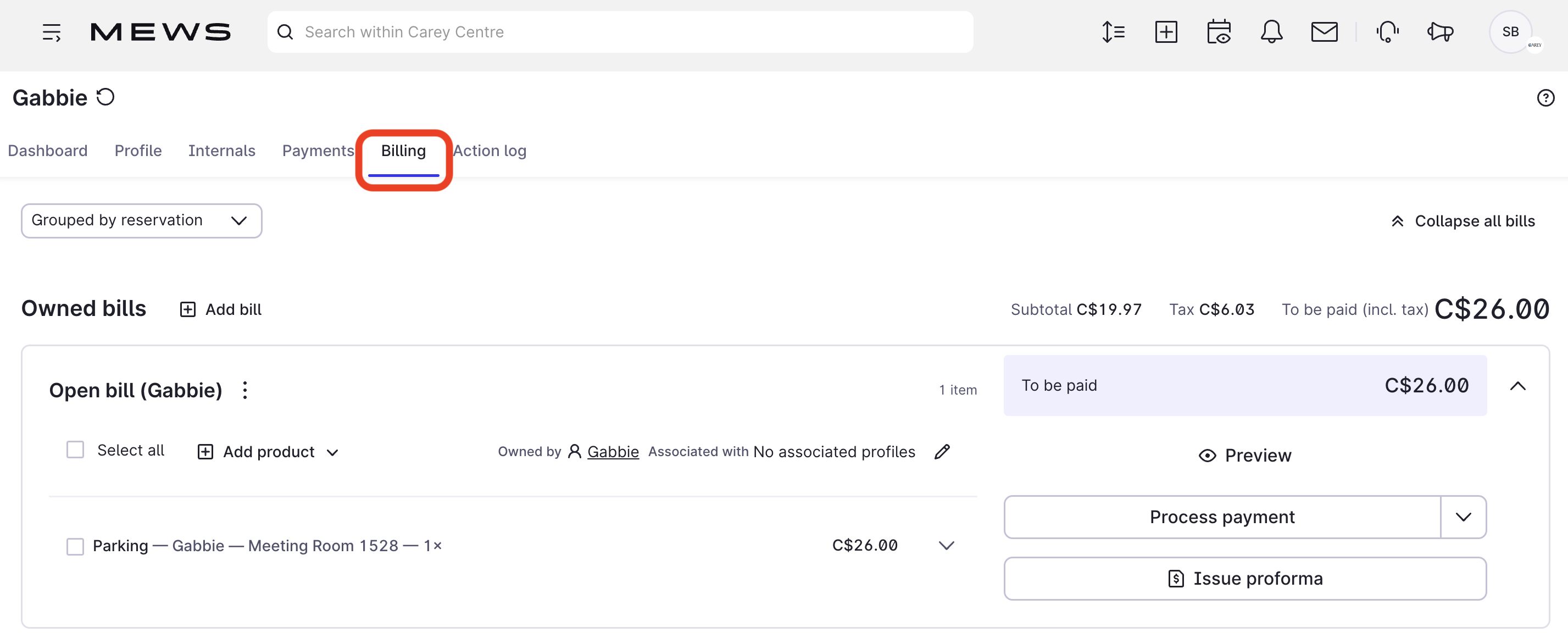The image size is (1568, 638).
Task: Switch to the Payments tab
Action: click(318, 151)
